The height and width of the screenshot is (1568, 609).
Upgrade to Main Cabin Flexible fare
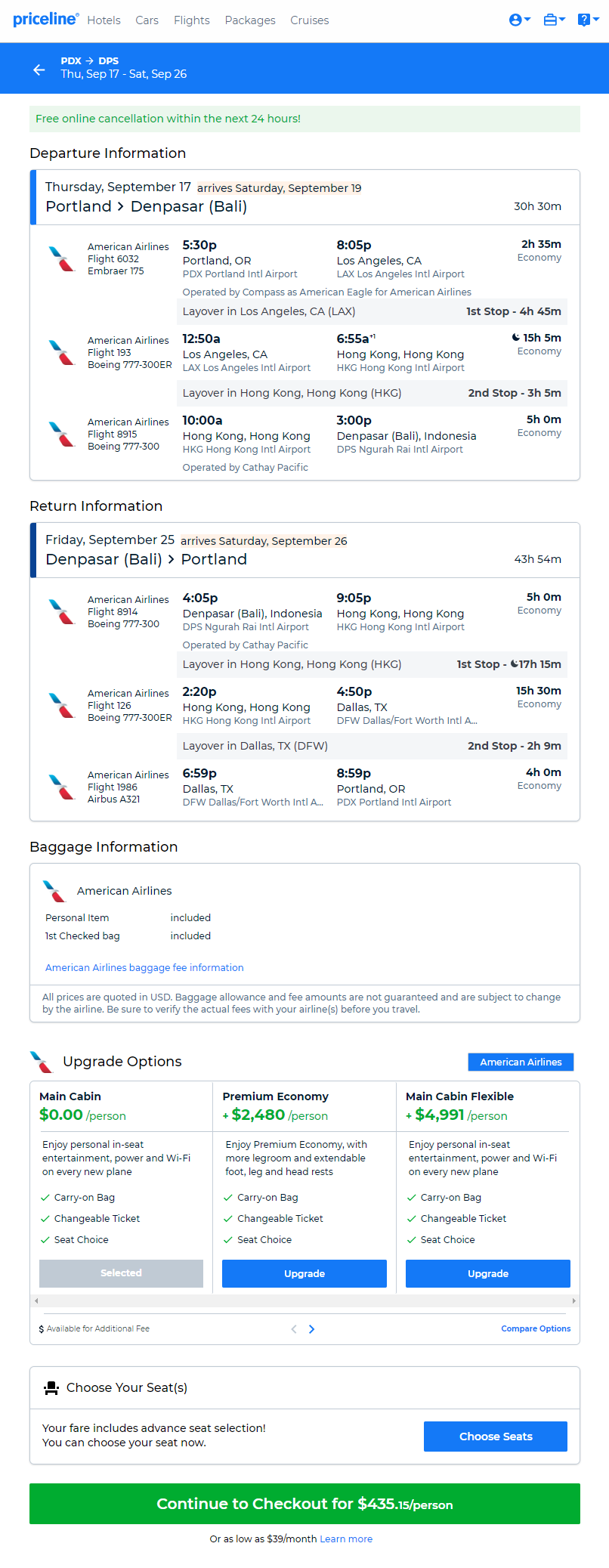point(488,1273)
